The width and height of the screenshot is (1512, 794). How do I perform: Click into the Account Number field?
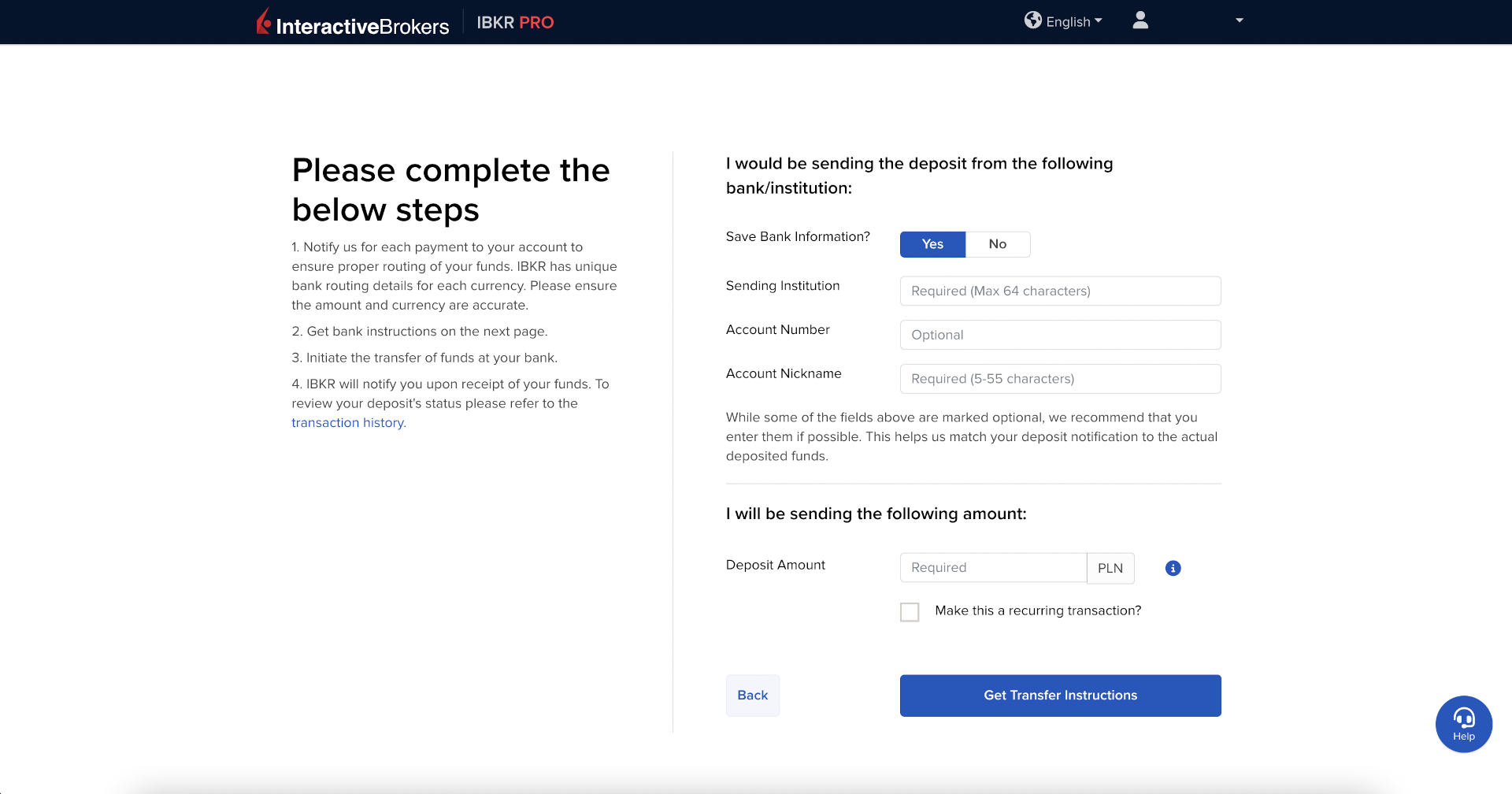click(x=1060, y=335)
